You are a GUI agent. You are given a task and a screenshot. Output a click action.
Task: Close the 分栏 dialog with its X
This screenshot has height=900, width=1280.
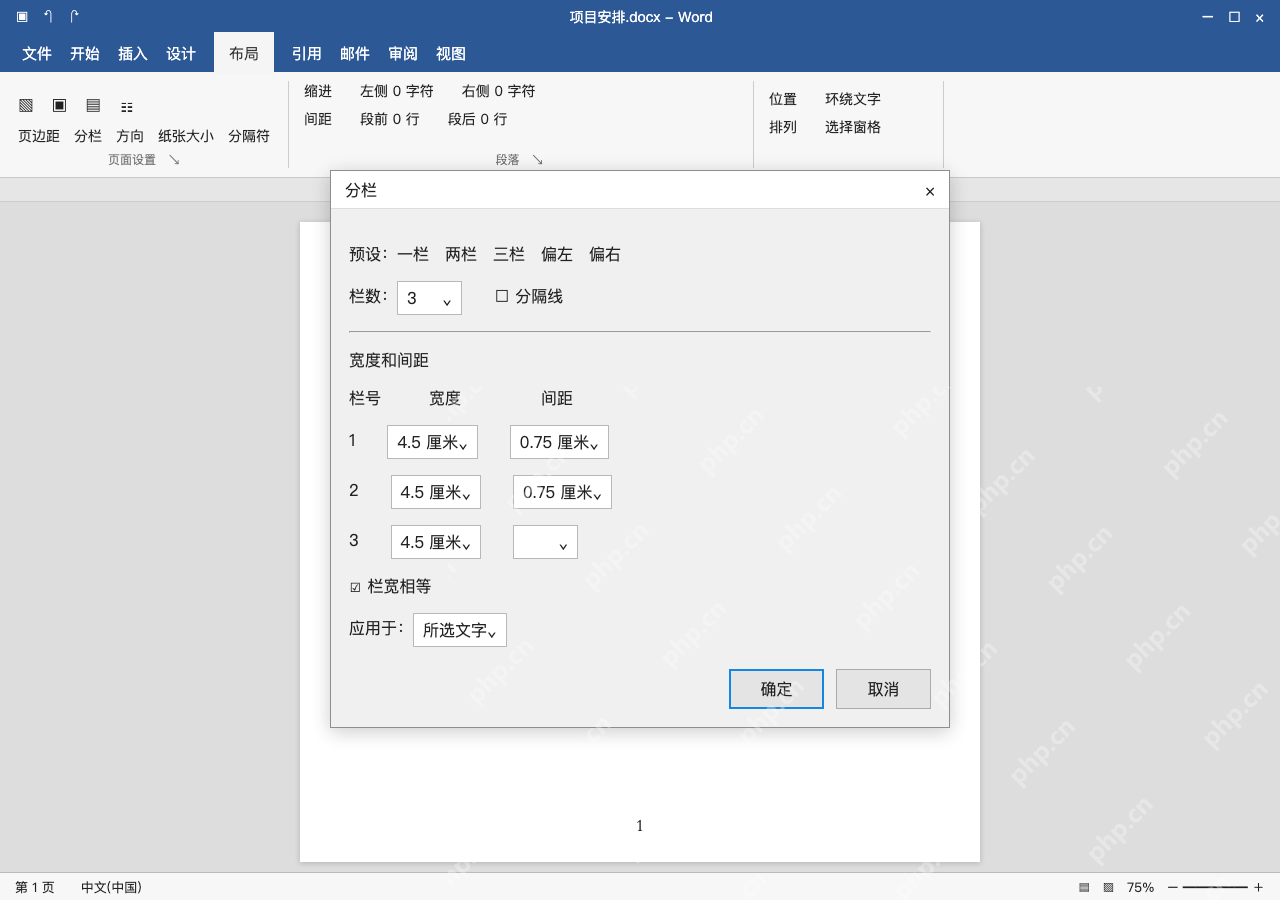930,191
